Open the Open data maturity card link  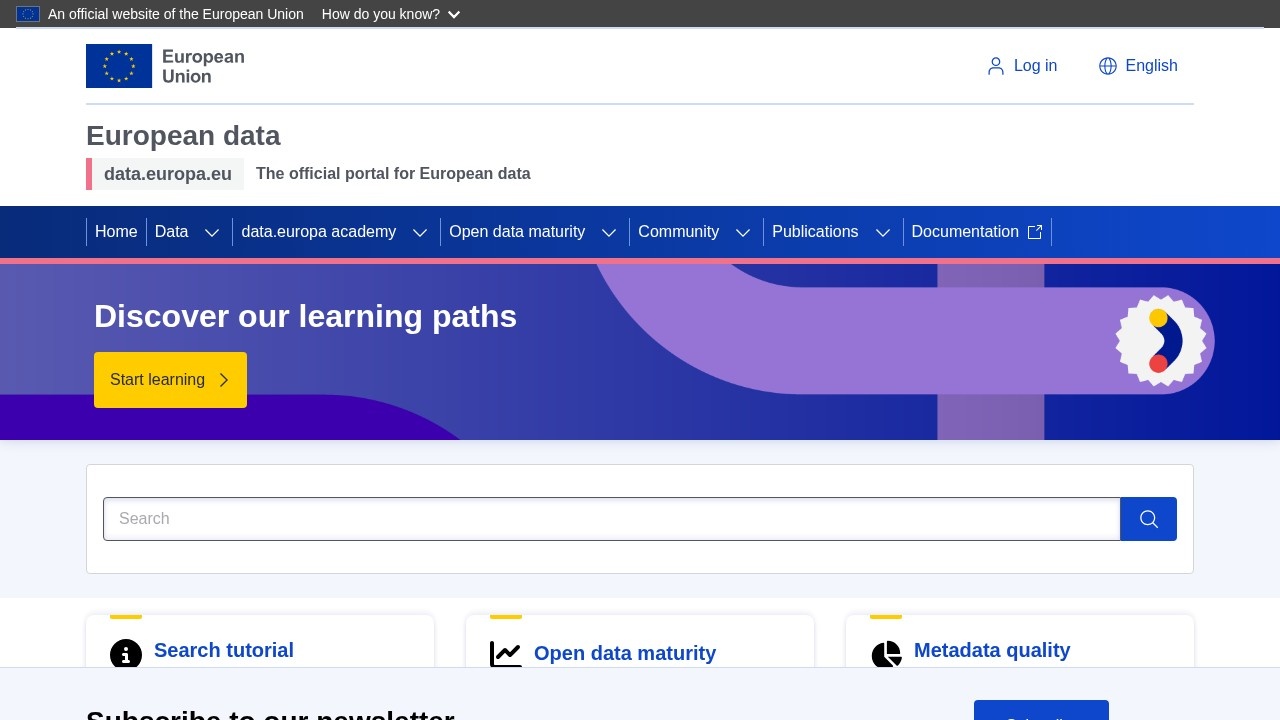click(x=625, y=653)
